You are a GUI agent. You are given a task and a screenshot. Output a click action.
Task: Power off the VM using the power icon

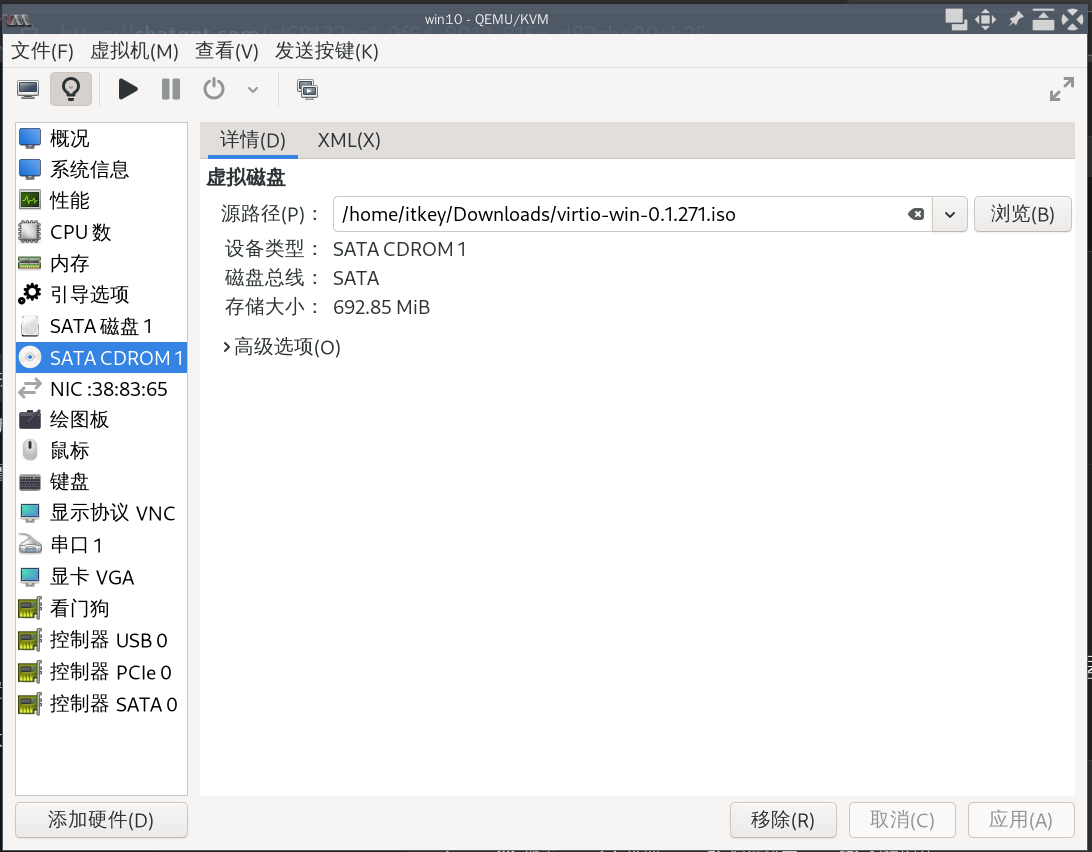click(x=213, y=88)
